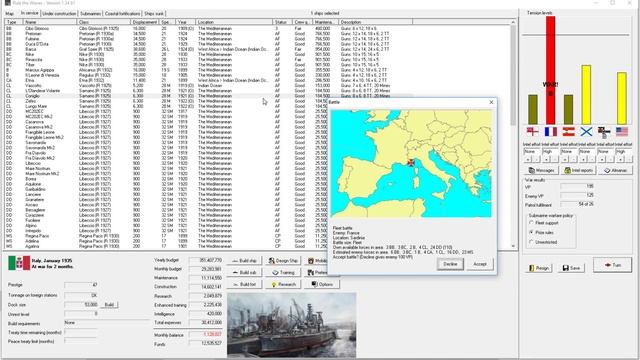Viewport: 640px width, 360px height.
Task: Open the Training settings
Action: pyautogui.click(x=283, y=272)
